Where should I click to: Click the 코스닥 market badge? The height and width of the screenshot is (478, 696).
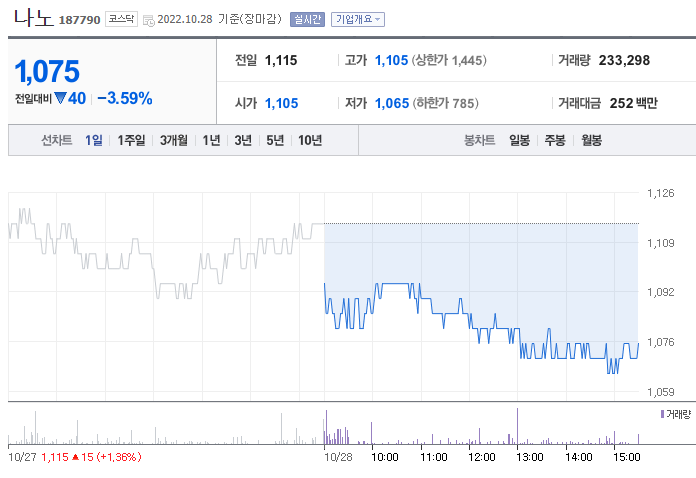(121, 19)
